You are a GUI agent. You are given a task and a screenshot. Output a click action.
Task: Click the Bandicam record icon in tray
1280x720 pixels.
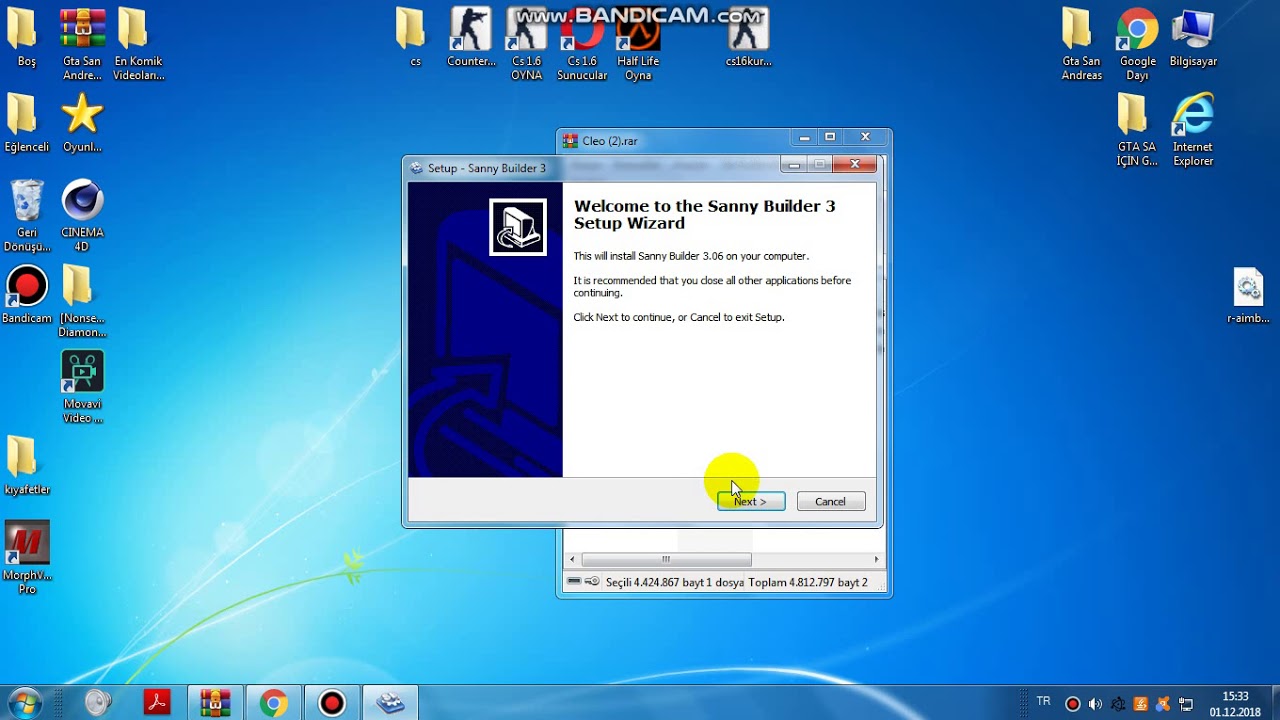pos(1073,704)
